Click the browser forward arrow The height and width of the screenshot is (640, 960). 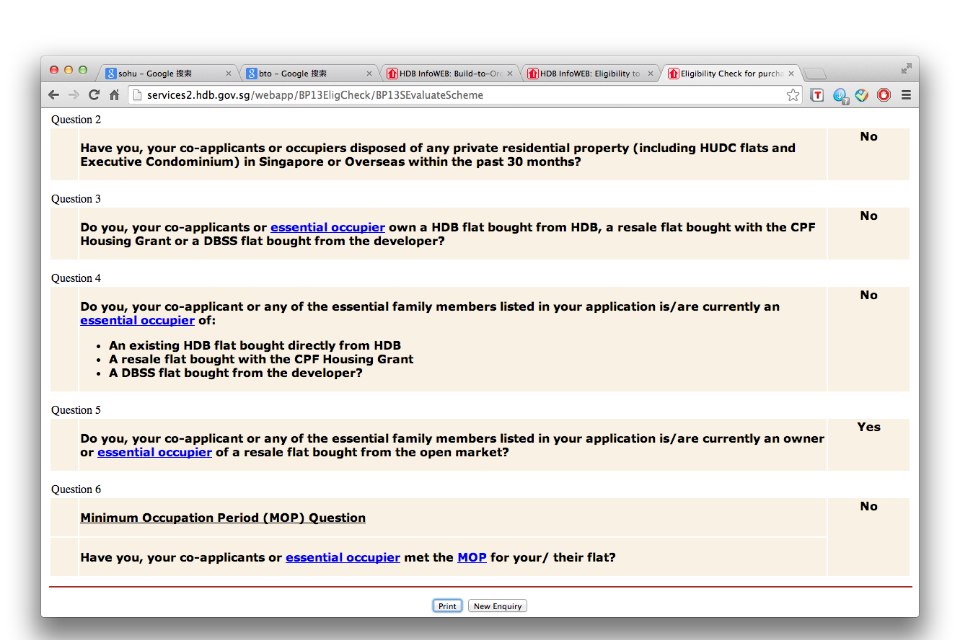click(x=73, y=95)
